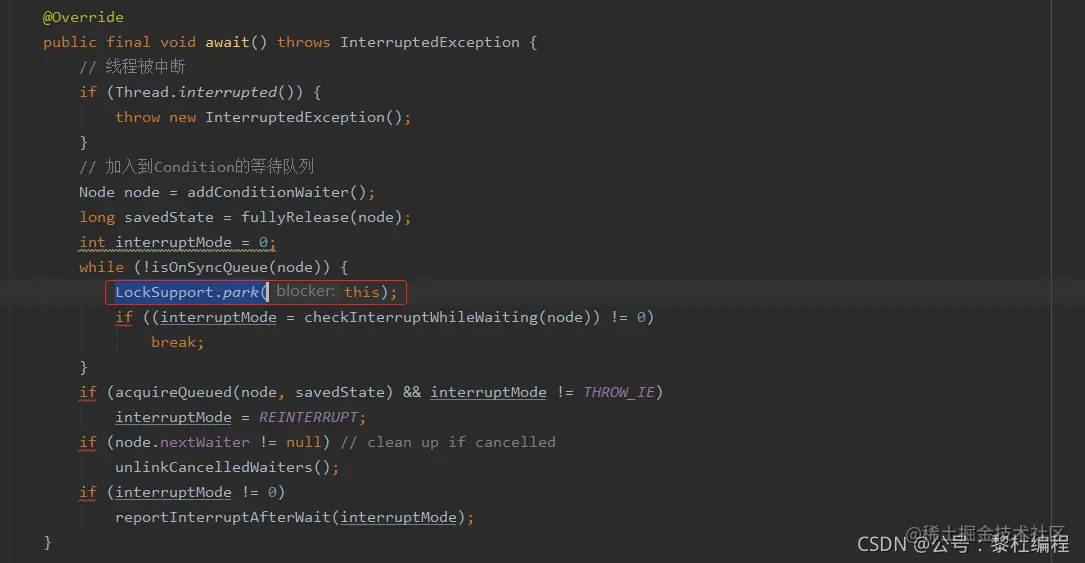This screenshot has width=1085, height=563.
Task: Click the this argument in park
Action: [x=362, y=292]
